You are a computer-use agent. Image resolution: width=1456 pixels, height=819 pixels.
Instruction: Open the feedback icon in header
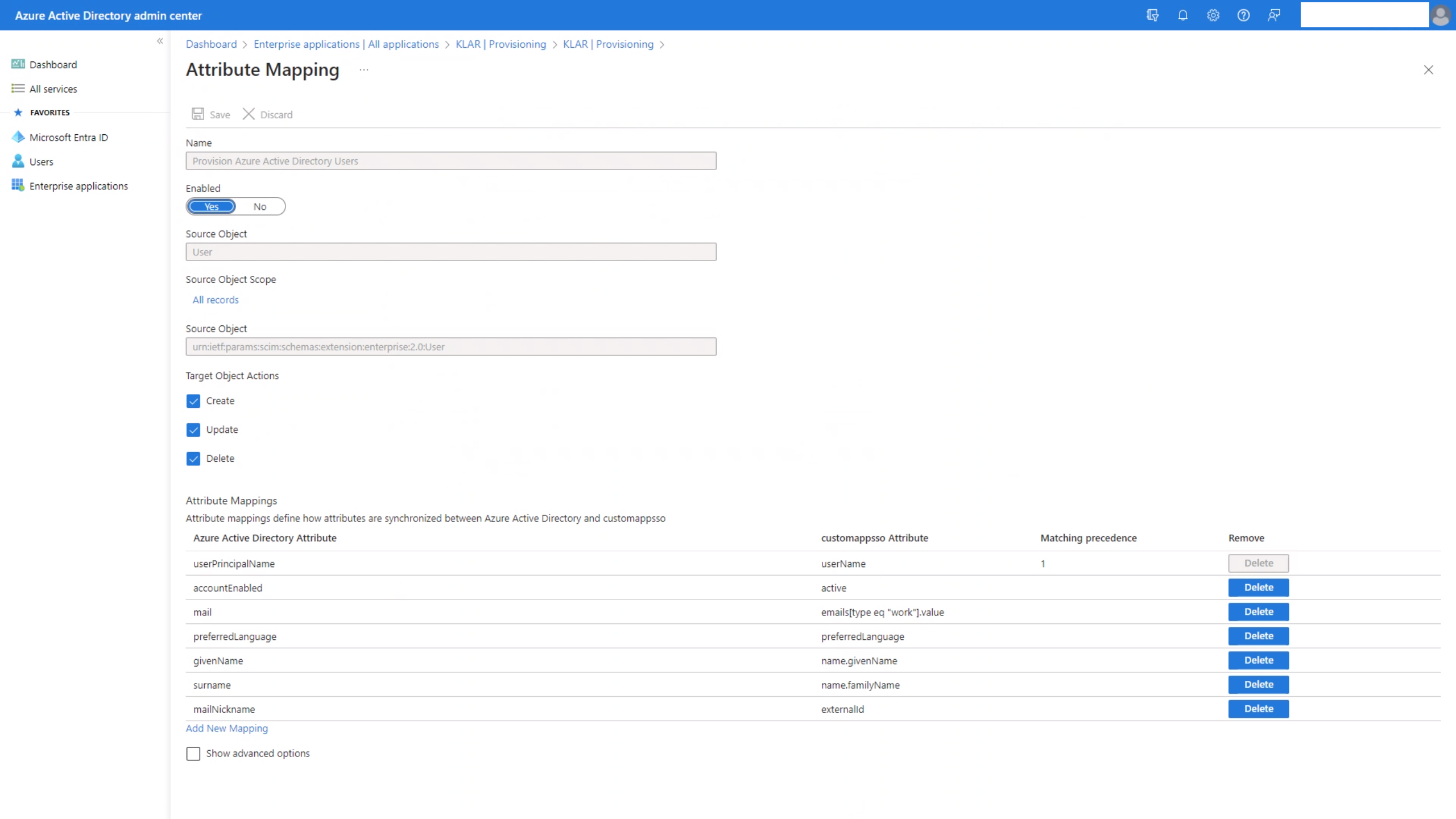[x=1274, y=15]
